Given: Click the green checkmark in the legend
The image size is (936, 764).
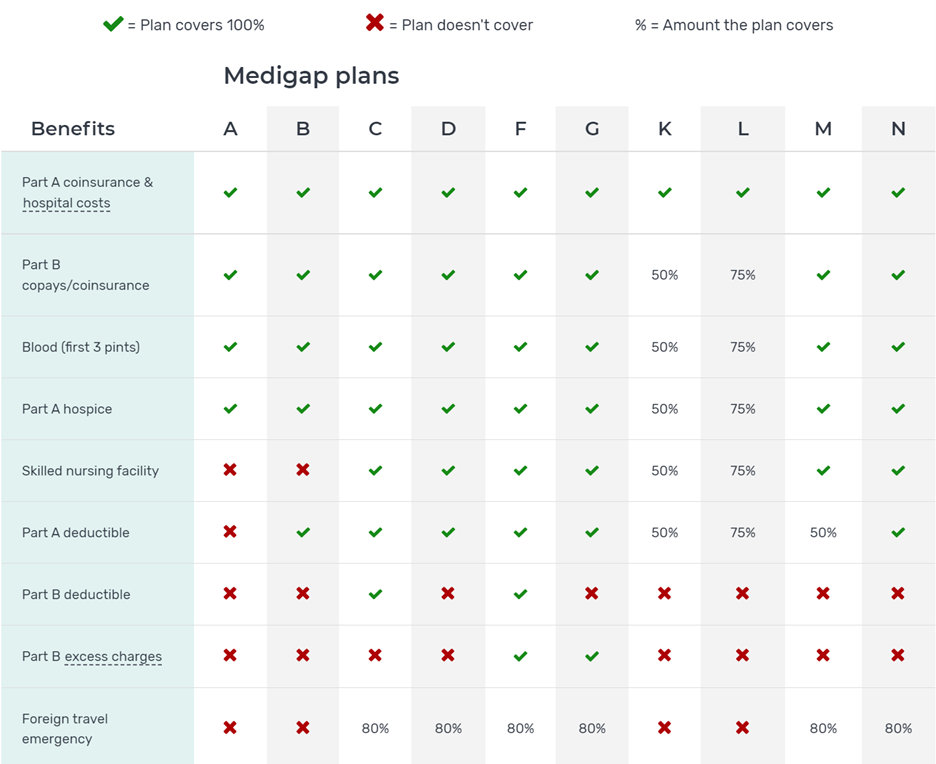Looking at the screenshot, I should (x=113, y=23).
